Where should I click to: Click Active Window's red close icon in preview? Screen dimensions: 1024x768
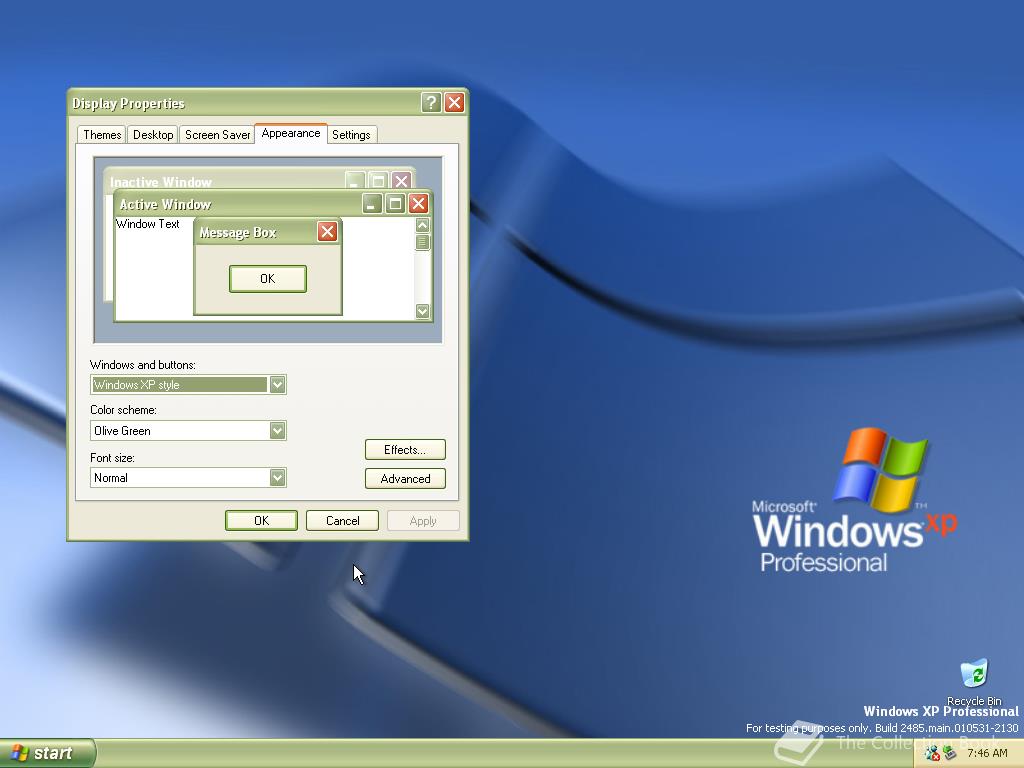tap(419, 204)
